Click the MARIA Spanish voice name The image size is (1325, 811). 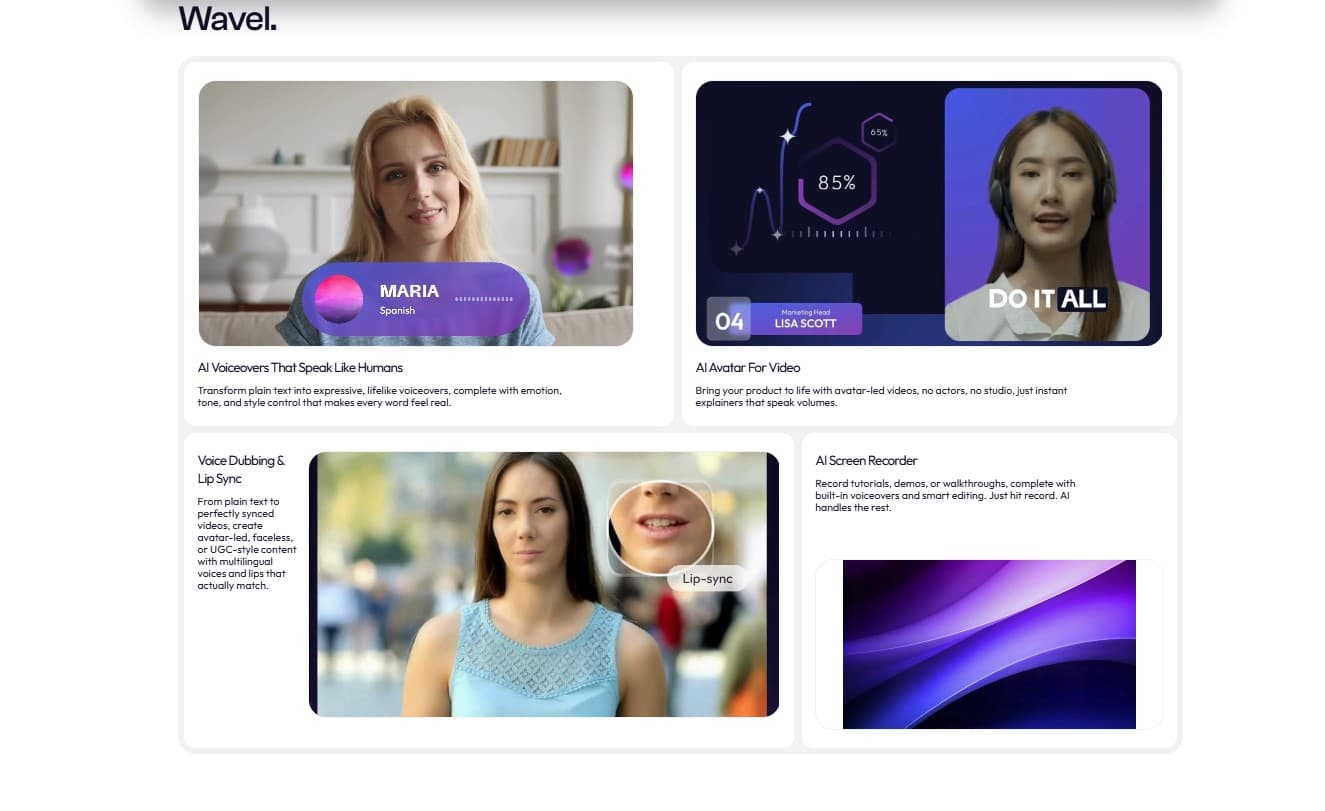[408, 297]
